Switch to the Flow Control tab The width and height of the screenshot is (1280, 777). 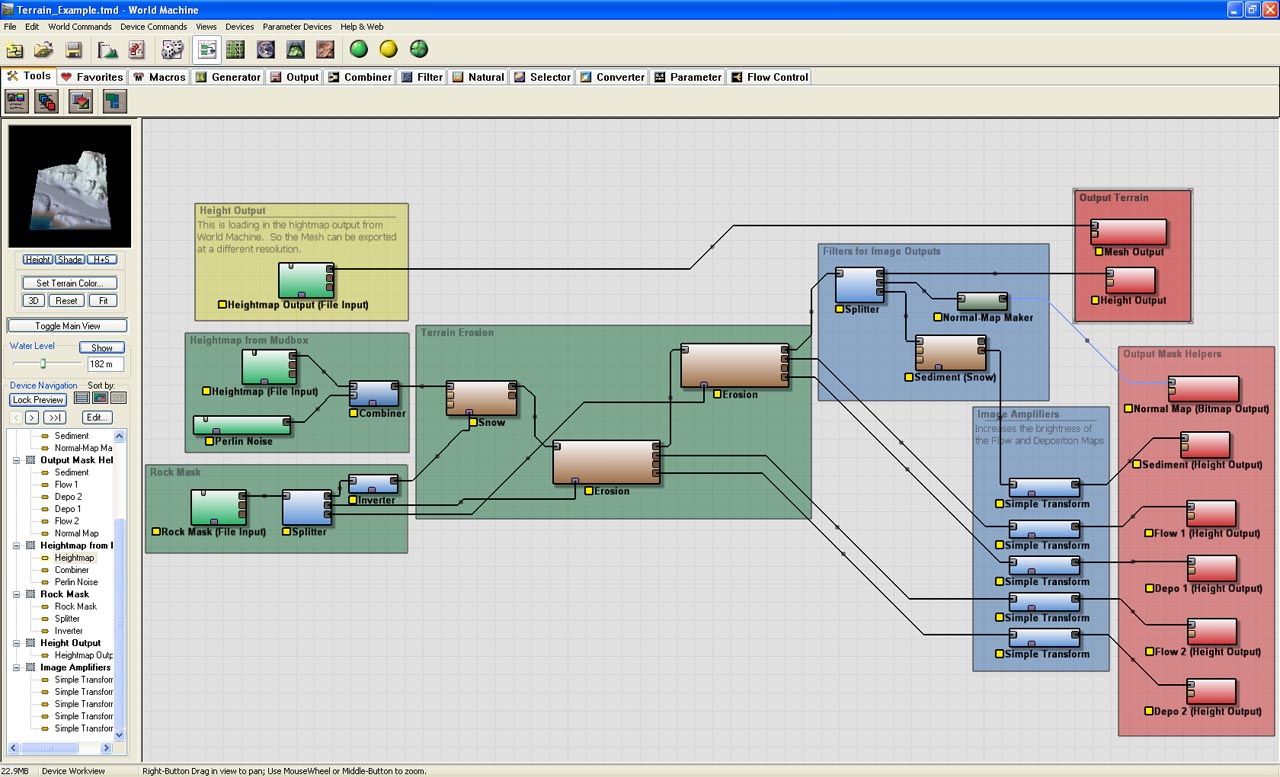click(x=769, y=77)
